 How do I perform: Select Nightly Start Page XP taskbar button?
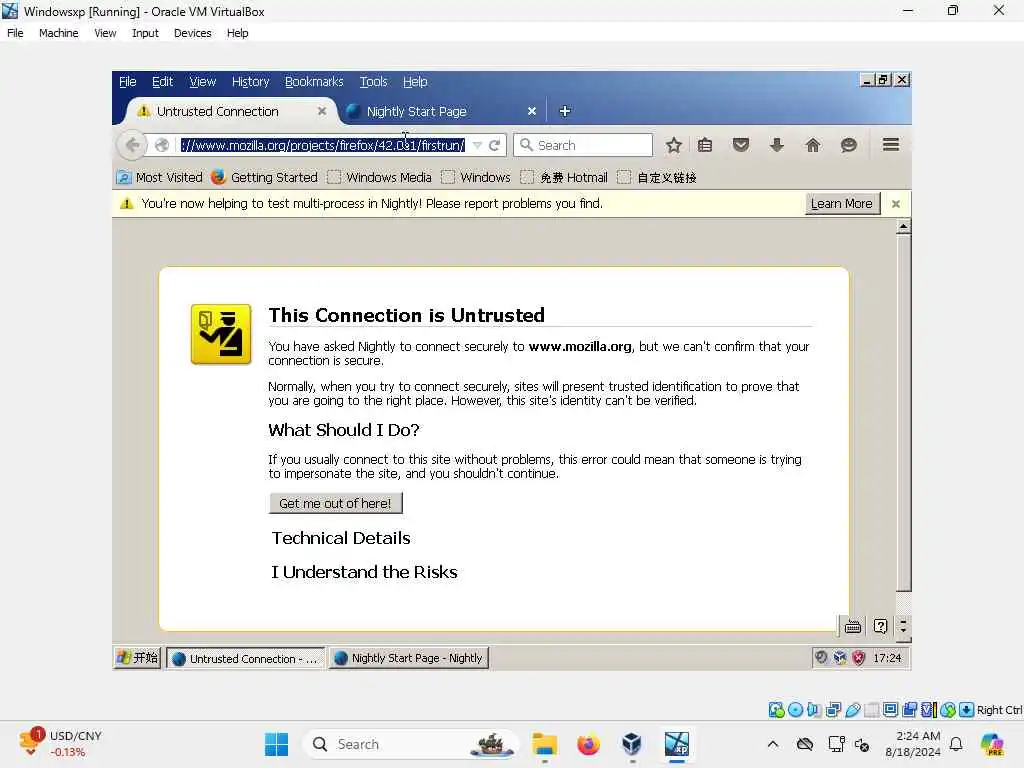[409, 658]
